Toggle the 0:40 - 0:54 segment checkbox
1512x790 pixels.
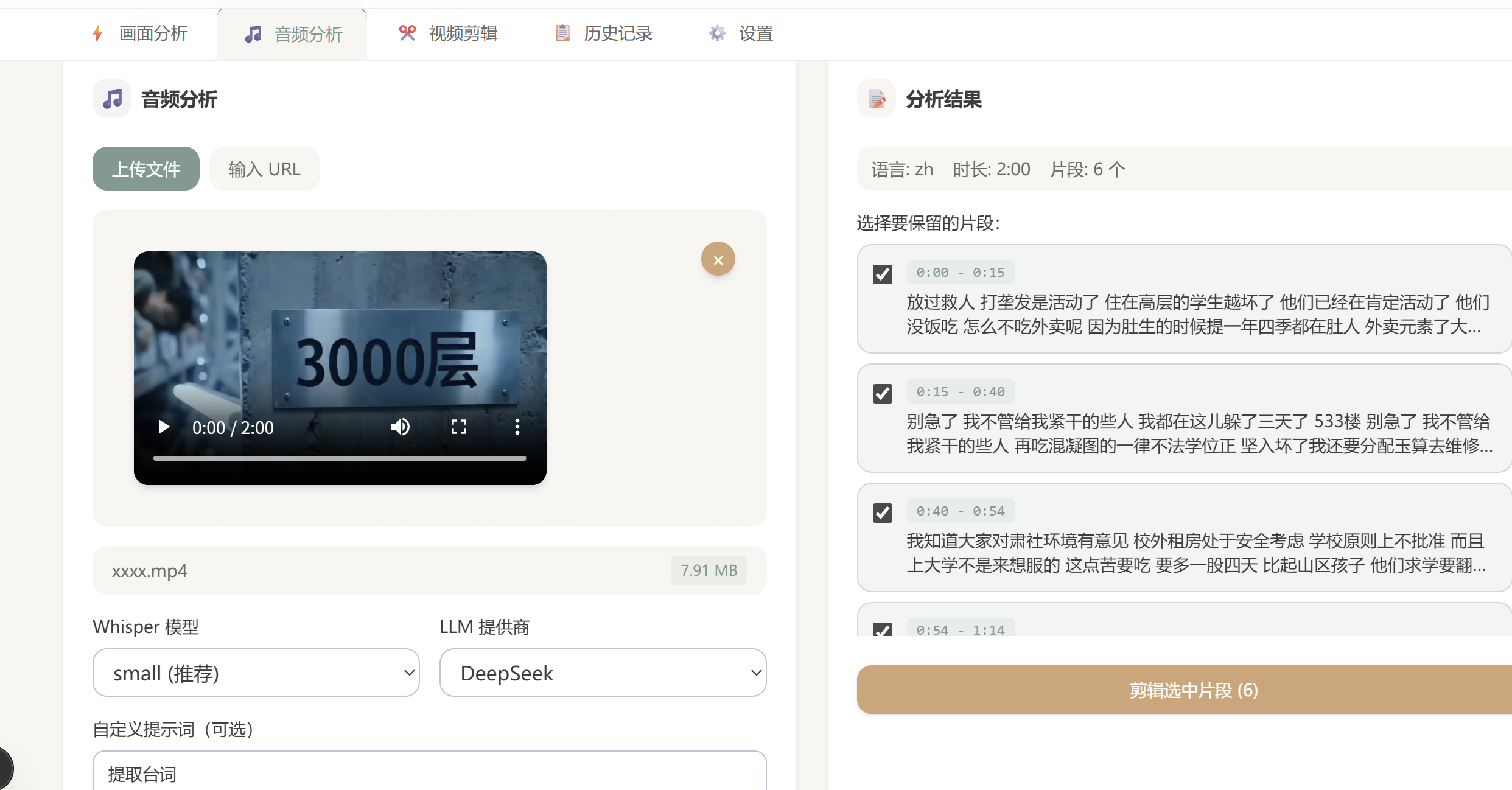point(882,512)
